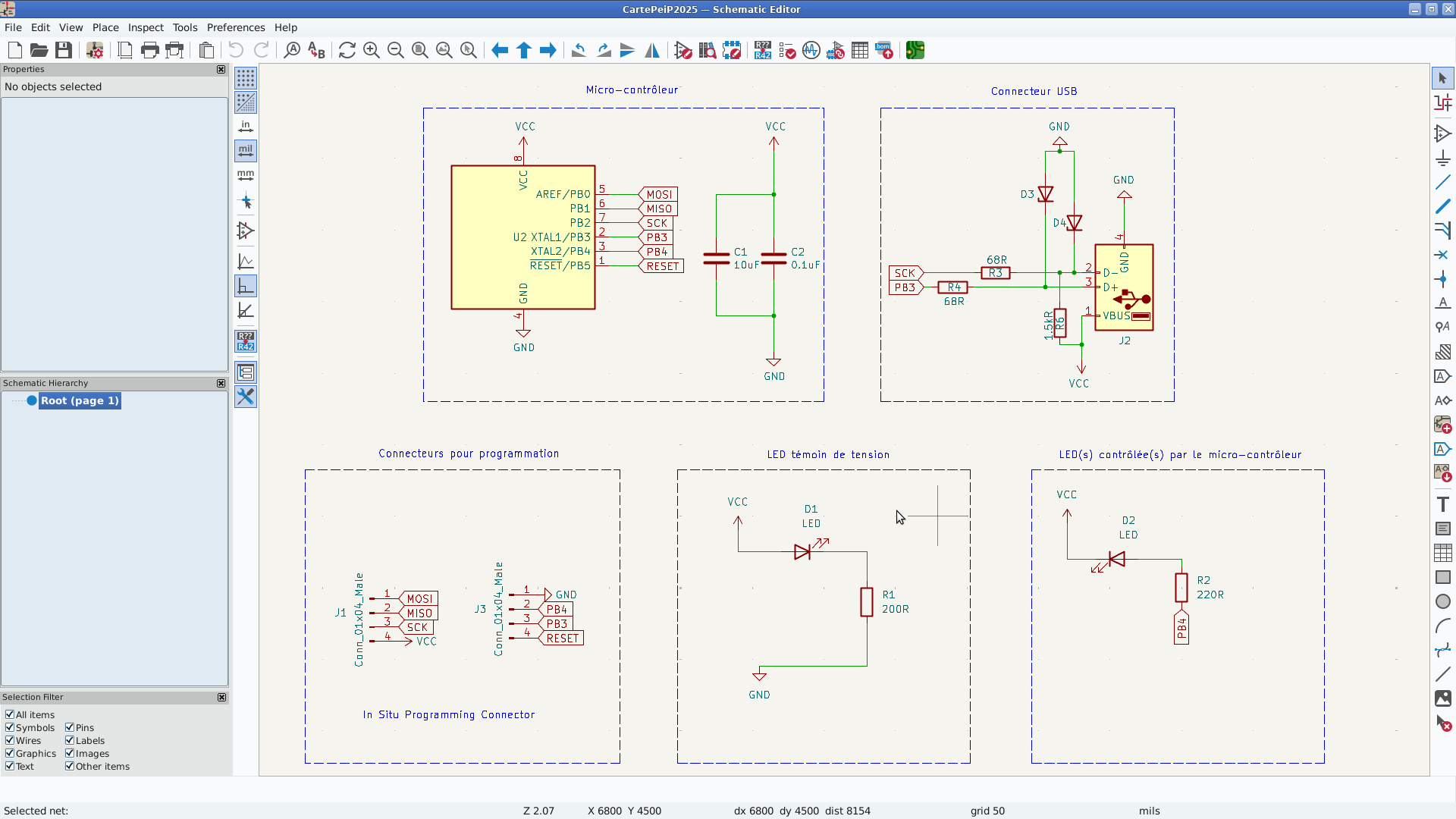Switch units to millimeters

pos(246,175)
